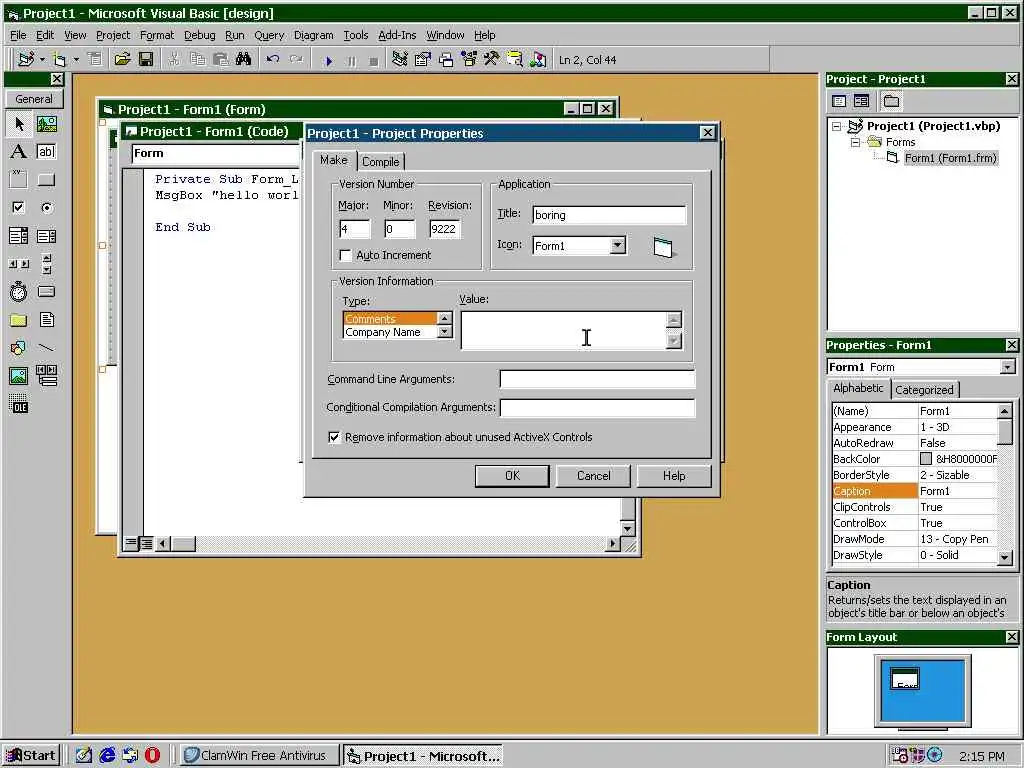The image size is (1024, 768).
Task: Click Cancel in Project Properties dialog
Action: coord(593,476)
